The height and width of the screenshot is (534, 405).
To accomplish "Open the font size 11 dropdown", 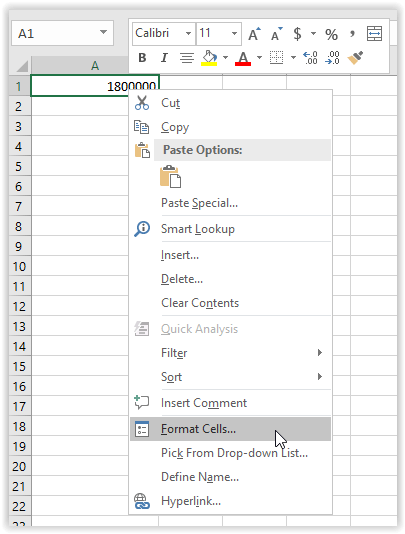I will (234, 33).
